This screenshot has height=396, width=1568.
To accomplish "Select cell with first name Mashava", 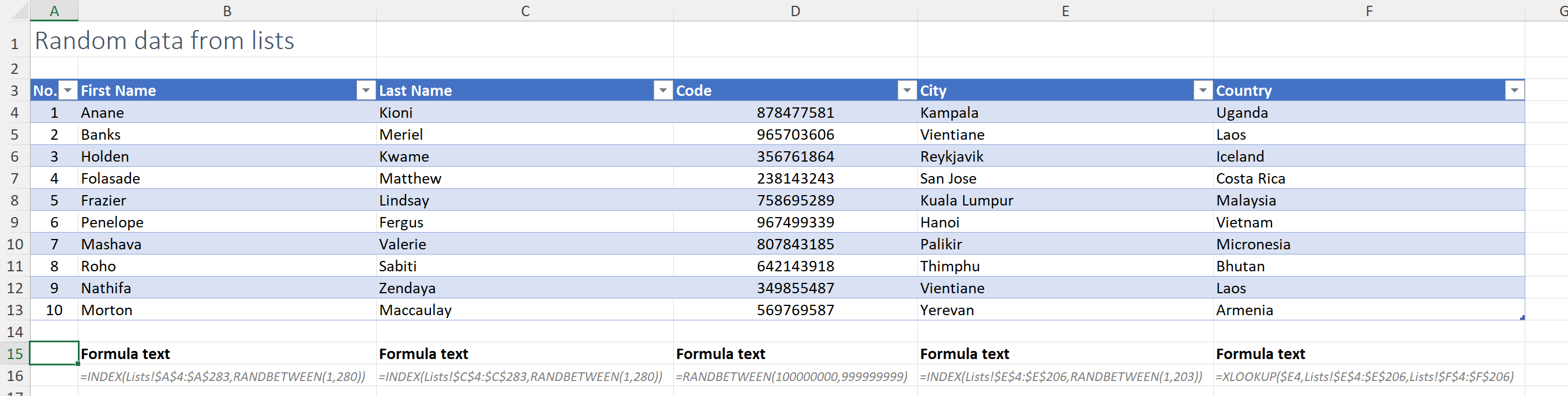I will pyautogui.click(x=227, y=244).
